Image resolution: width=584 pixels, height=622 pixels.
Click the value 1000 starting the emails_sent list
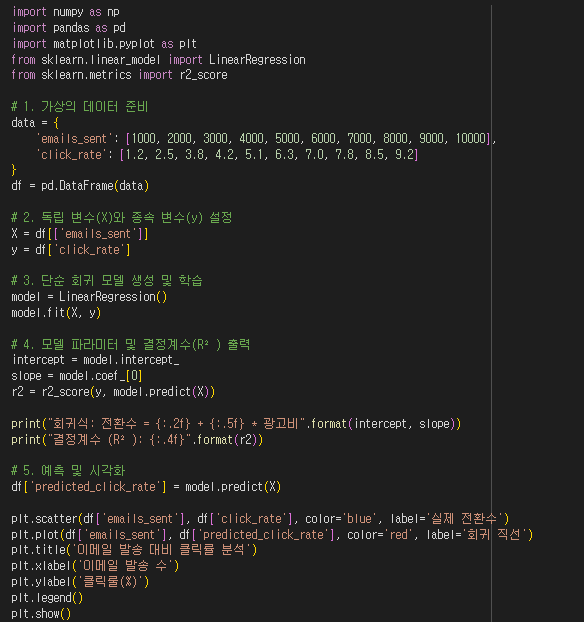coord(143,138)
